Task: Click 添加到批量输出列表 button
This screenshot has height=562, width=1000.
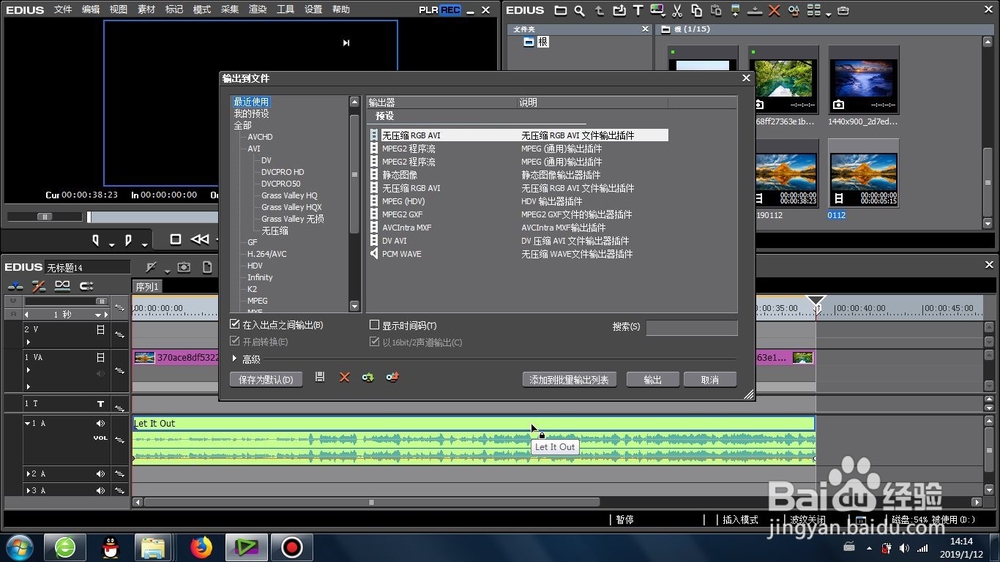Action: tap(569, 380)
